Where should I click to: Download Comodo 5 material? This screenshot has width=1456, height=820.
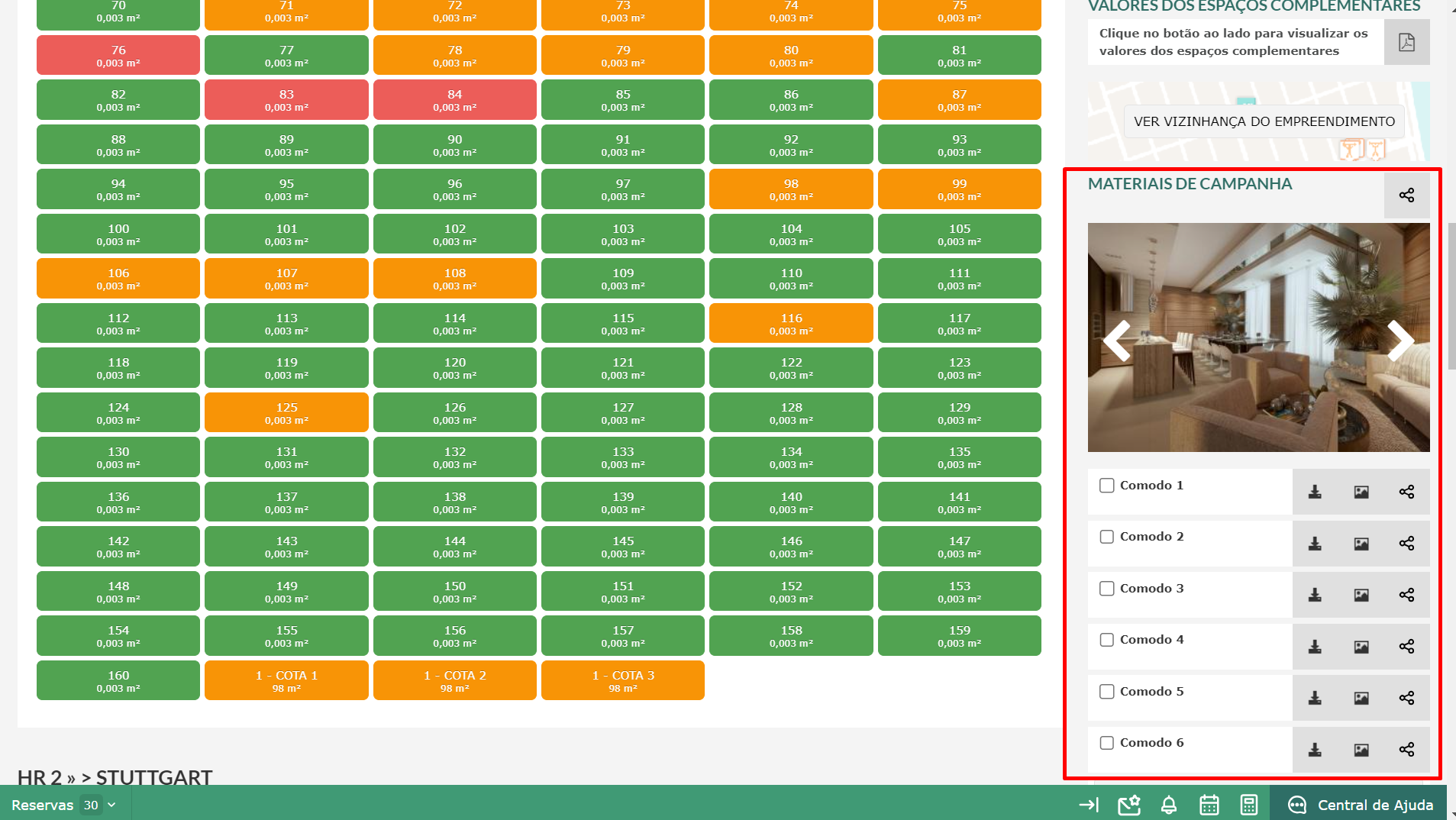coord(1315,698)
